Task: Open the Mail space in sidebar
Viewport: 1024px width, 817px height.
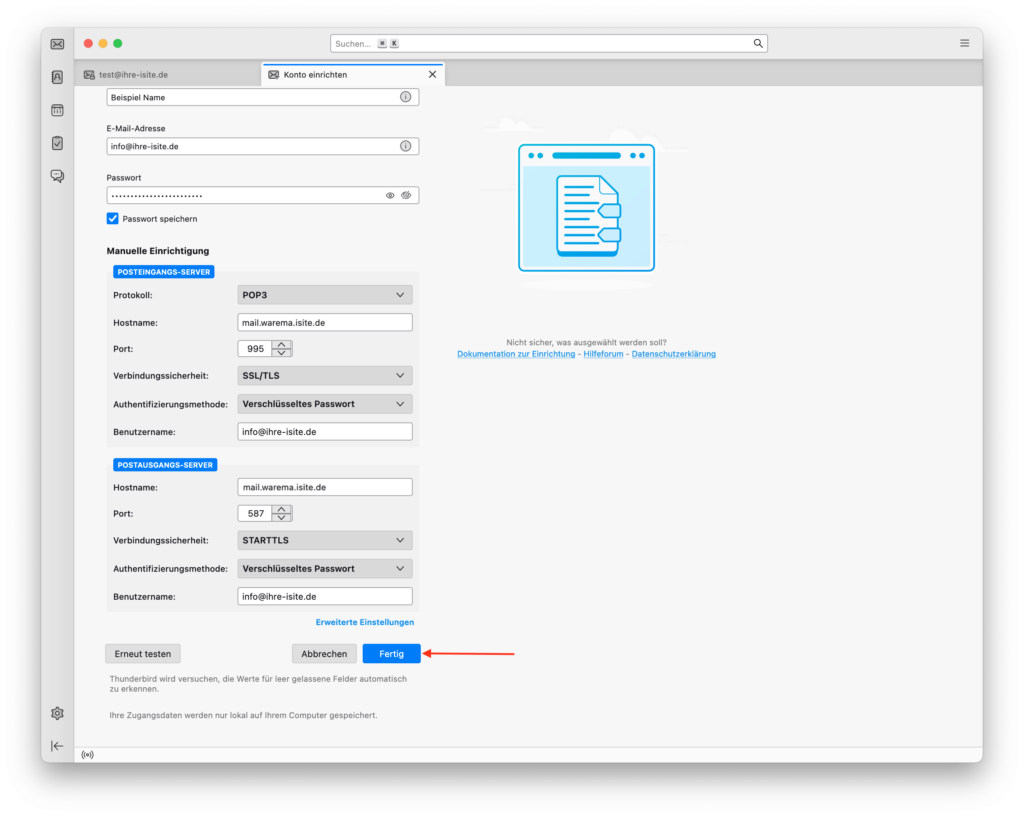Action: (57, 44)
